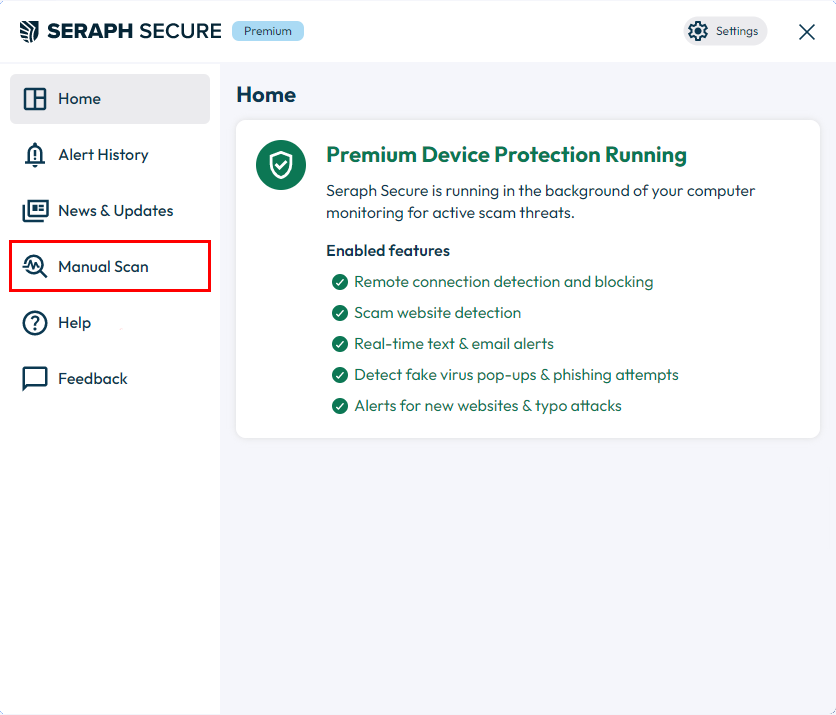Open the Settings button label
Viewport: 836px width, 715px height.
737,31
